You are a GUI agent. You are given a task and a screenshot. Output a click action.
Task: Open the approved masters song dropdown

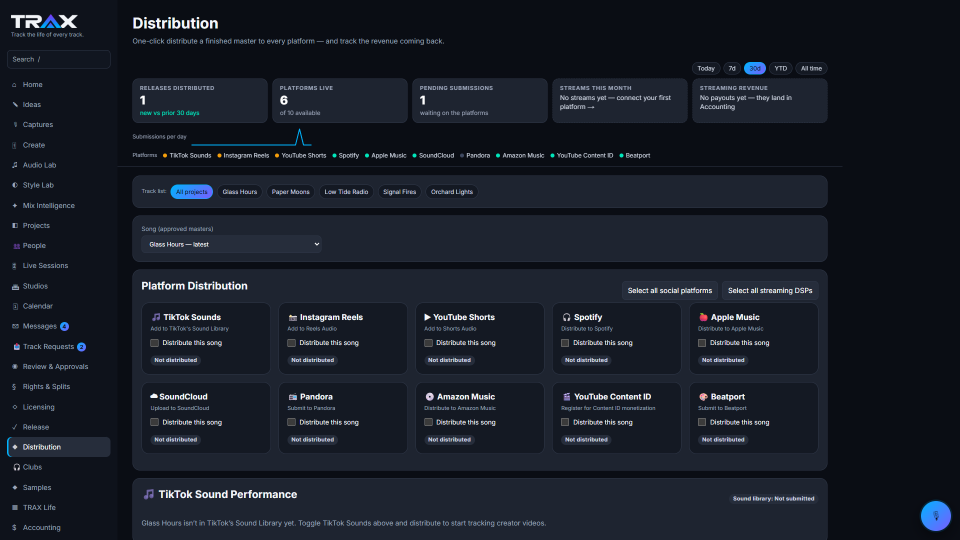[x=231, y=244]
